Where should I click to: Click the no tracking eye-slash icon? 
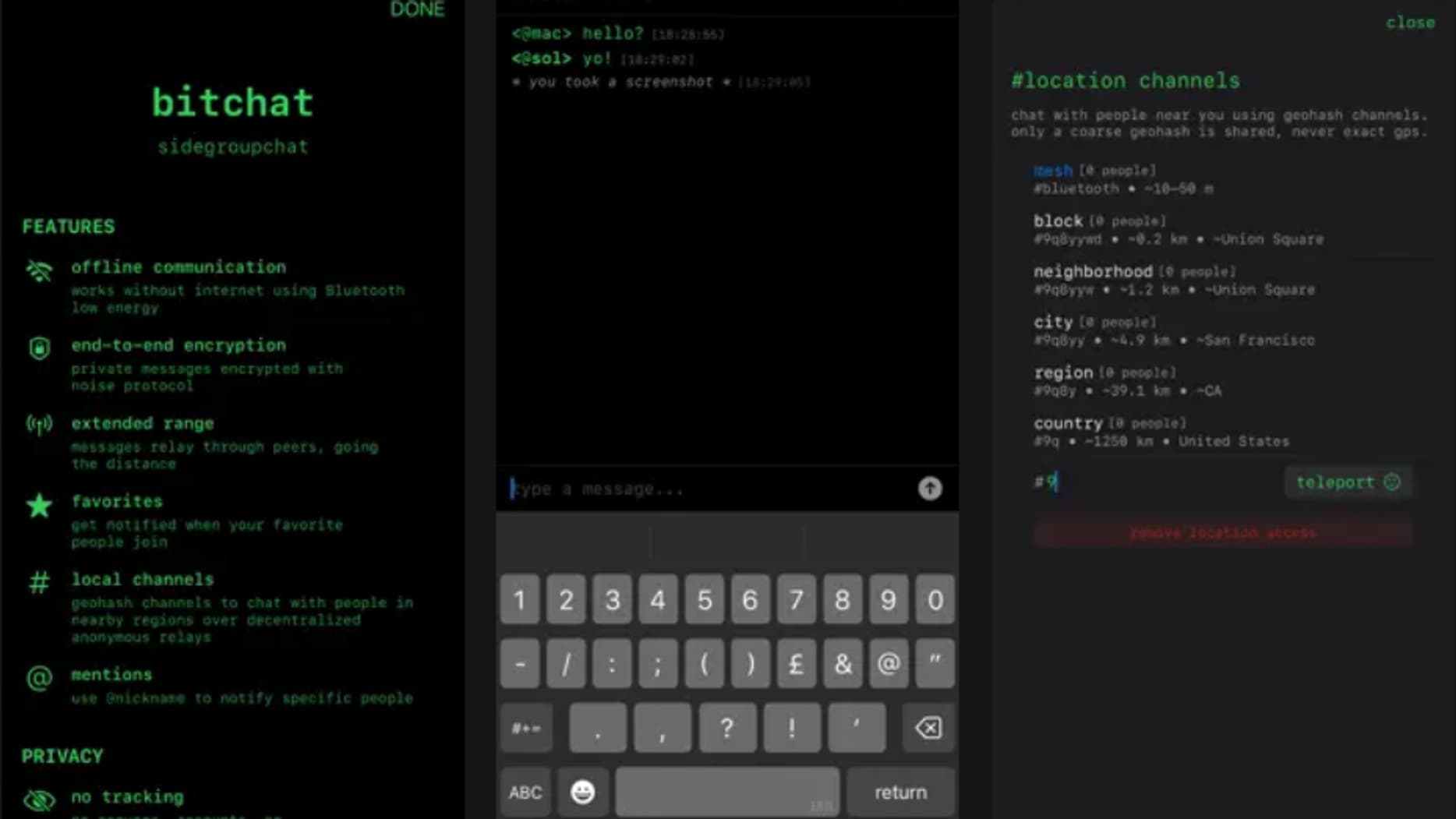point(39,800)
